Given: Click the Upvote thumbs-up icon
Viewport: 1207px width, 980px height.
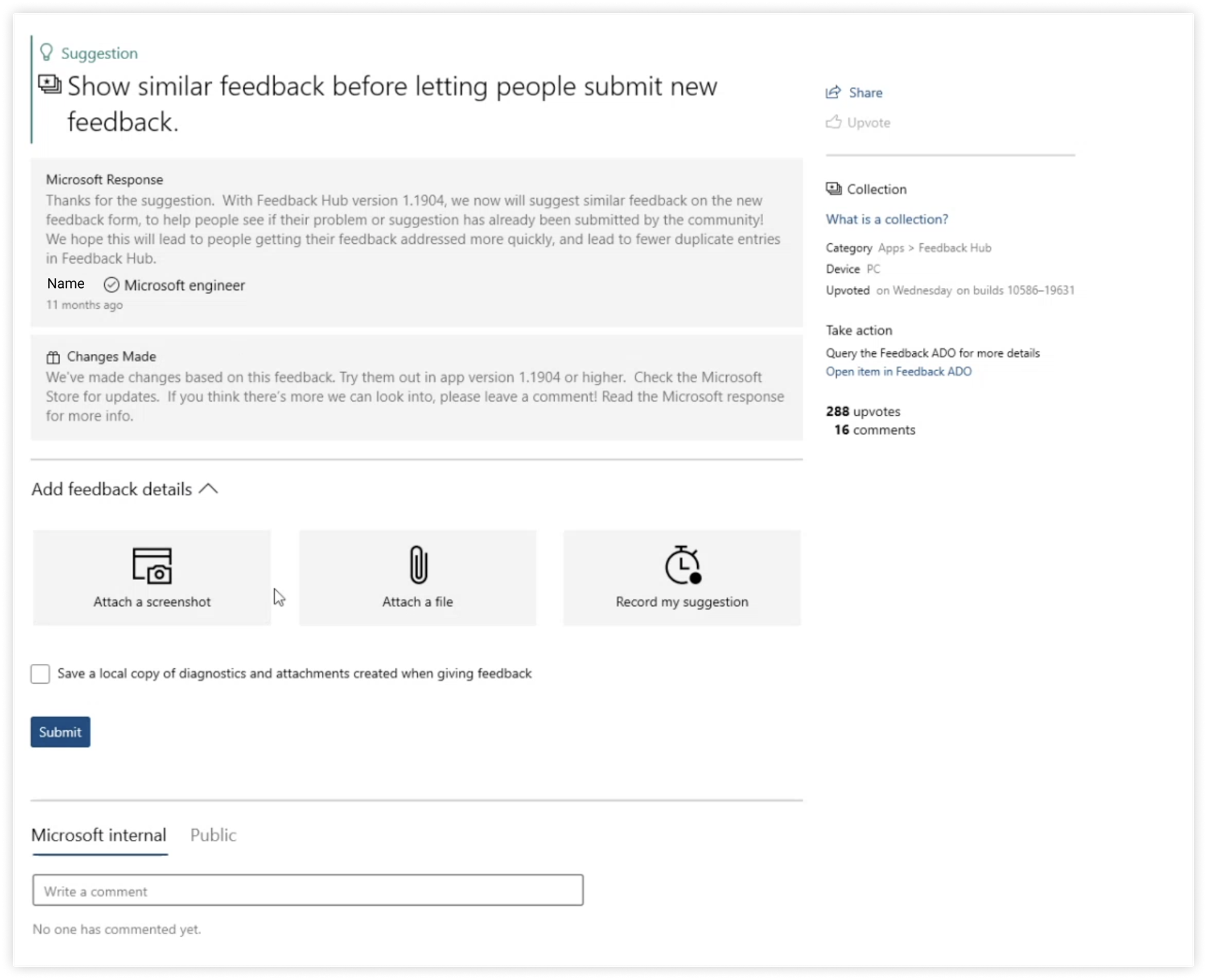Looking at the screenshot, I should [x=834, y=122].
